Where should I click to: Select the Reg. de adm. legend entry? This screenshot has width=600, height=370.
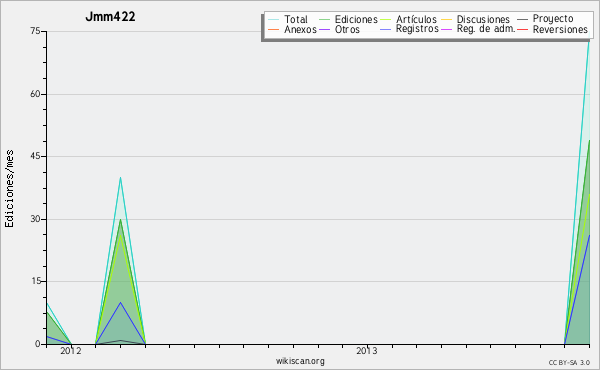478,29
